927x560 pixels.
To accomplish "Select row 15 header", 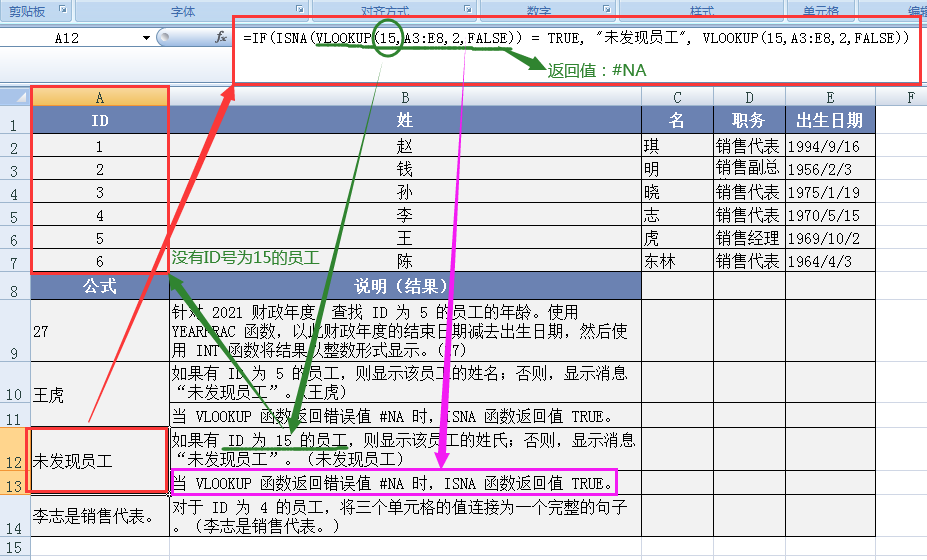I will (x=15, y=546).
